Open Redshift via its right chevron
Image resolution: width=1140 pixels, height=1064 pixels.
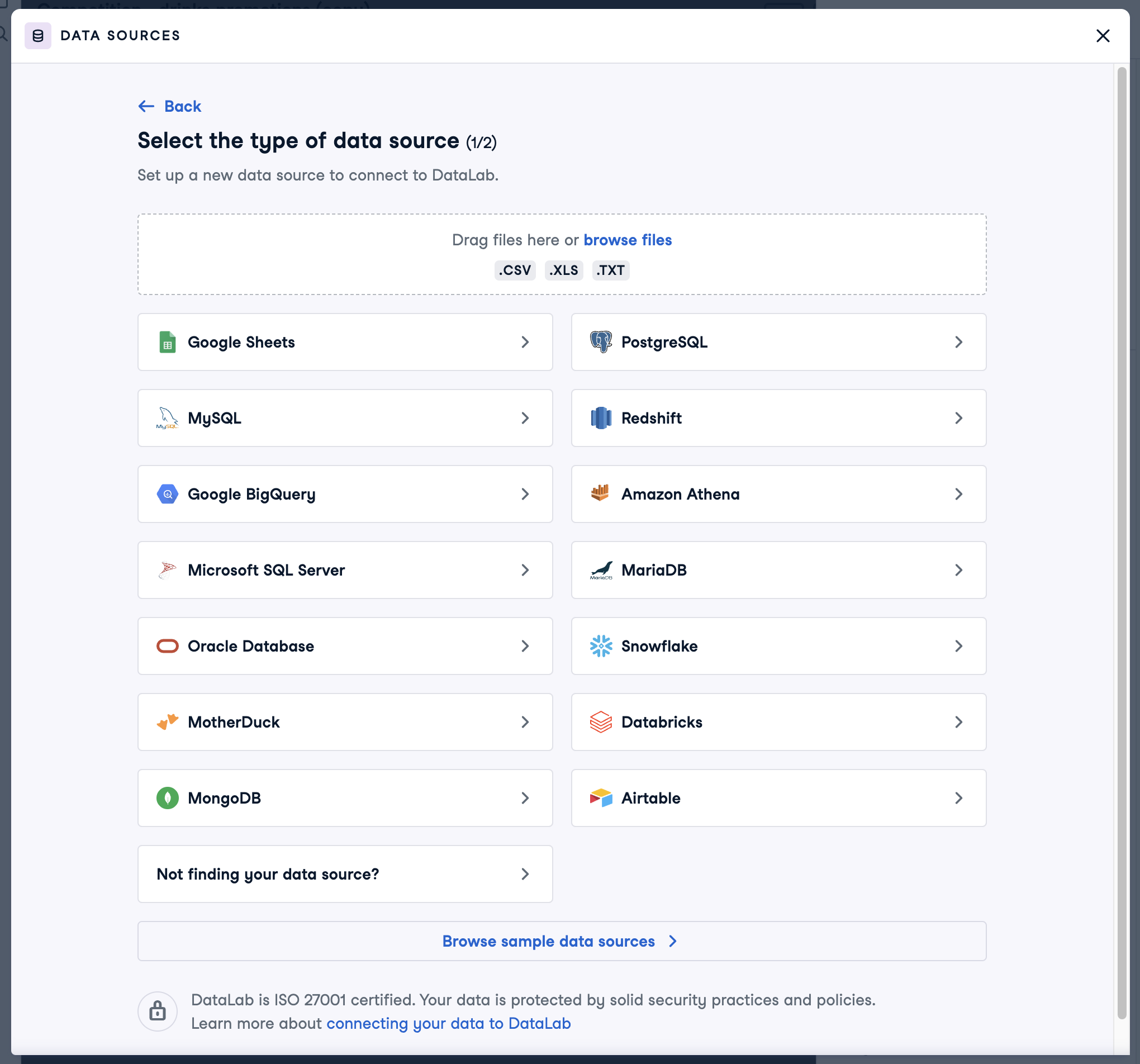[x=959, y=418]
